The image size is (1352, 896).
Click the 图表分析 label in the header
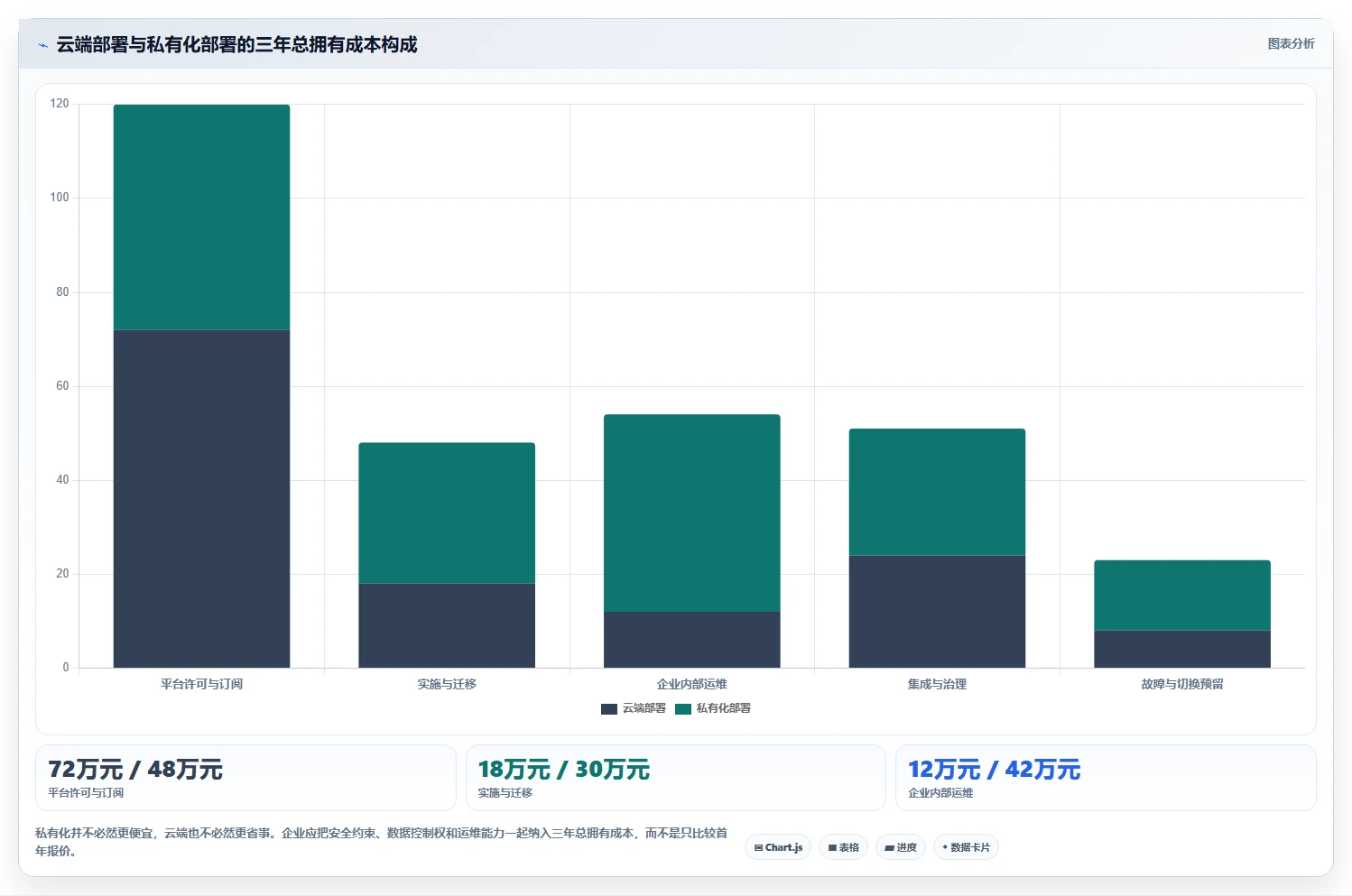(1291, 43)
